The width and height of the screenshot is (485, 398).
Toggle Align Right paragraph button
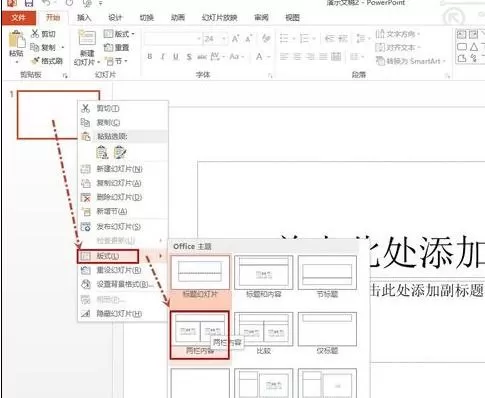click(x=310, y=57)
